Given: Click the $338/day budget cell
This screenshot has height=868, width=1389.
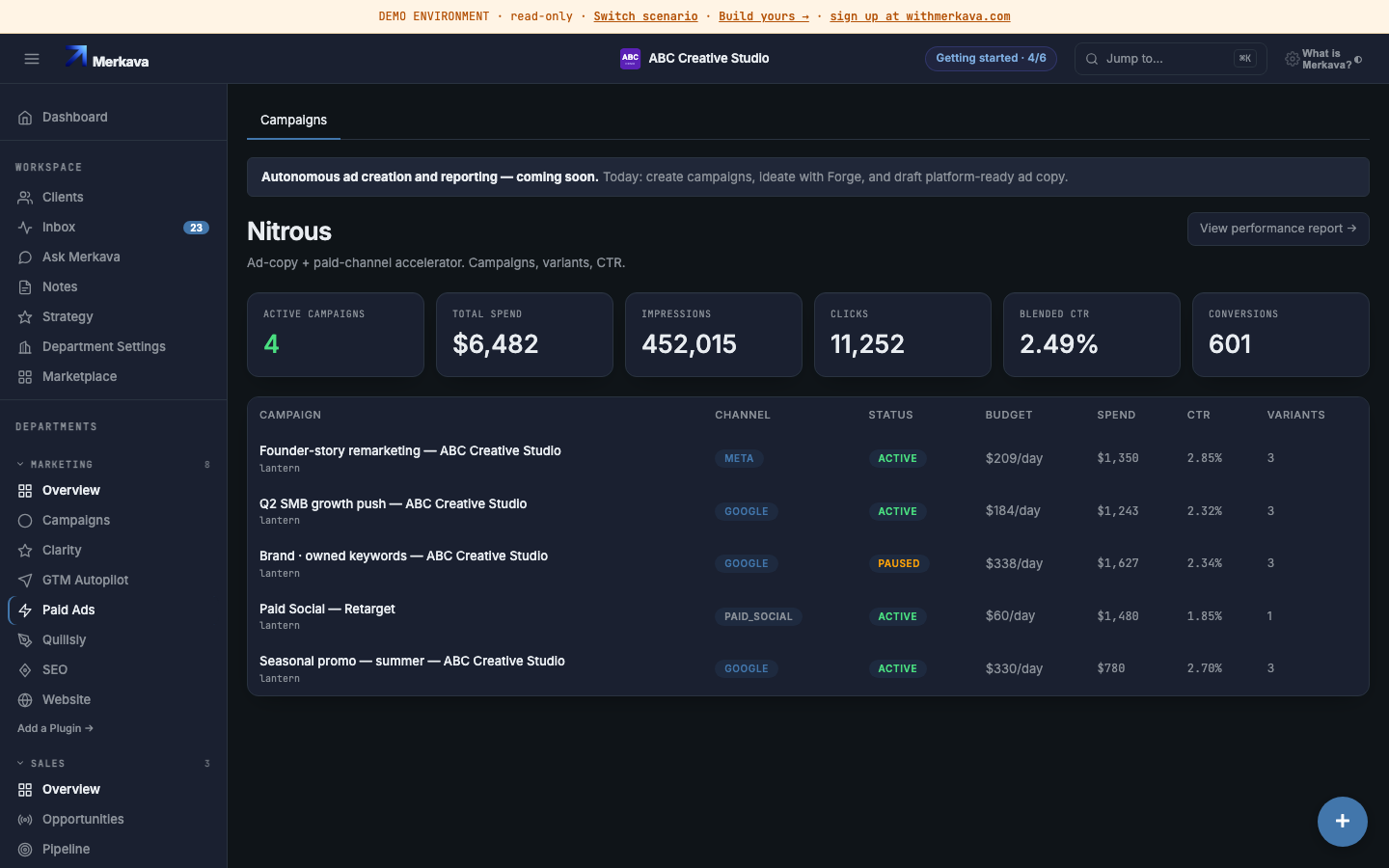Looking at the screenshot, I should click(x=1014, y=564).
